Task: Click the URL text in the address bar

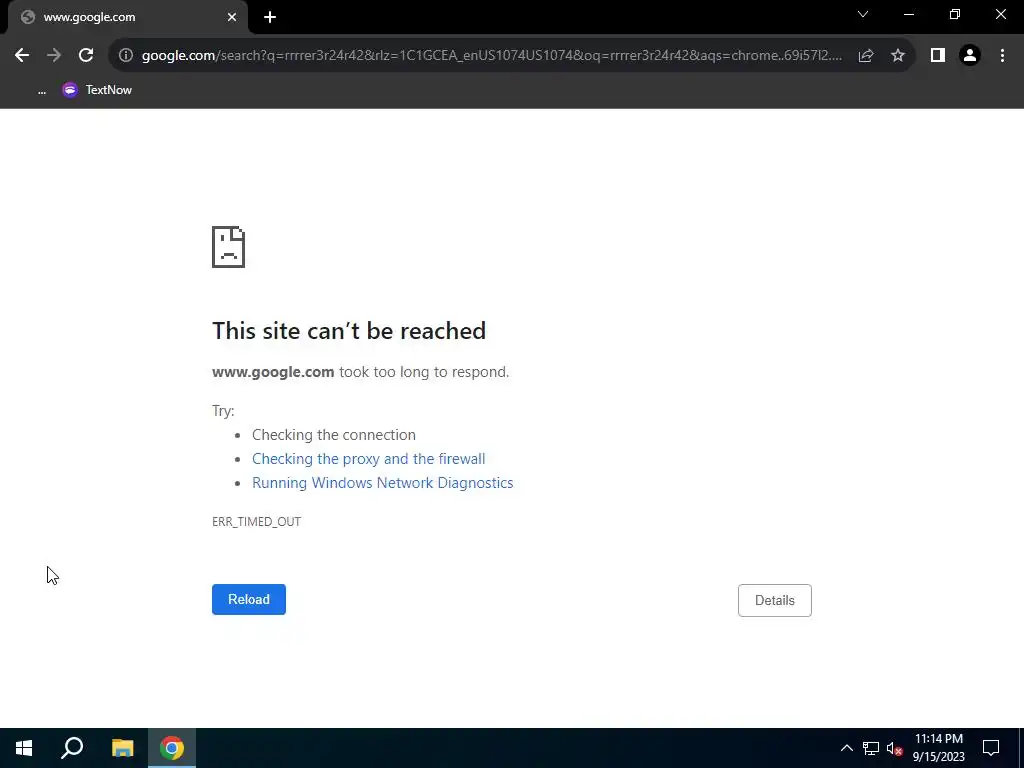Action: tap(492, 56)
